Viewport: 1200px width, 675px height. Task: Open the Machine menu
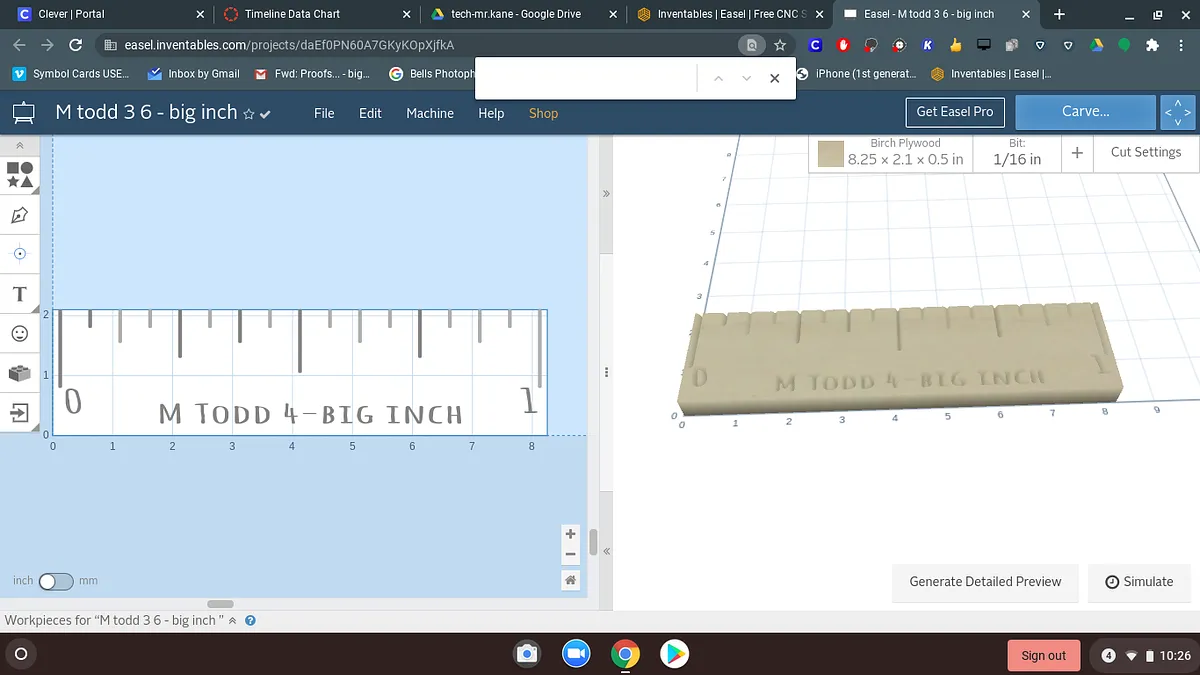pos(430,113)
